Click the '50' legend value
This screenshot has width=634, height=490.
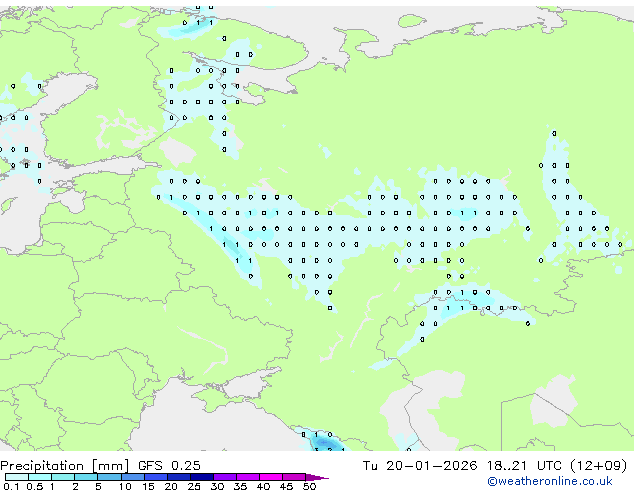(309, 486)
